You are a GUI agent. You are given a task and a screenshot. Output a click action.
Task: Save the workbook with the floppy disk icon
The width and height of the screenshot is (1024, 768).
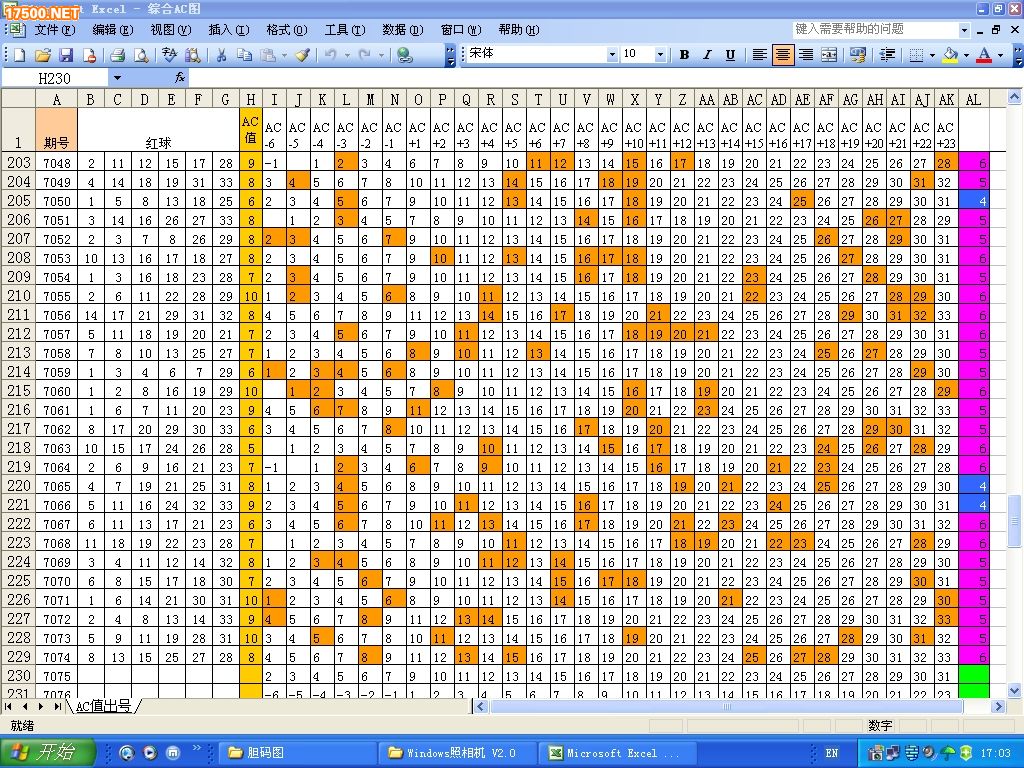point(66,56)
